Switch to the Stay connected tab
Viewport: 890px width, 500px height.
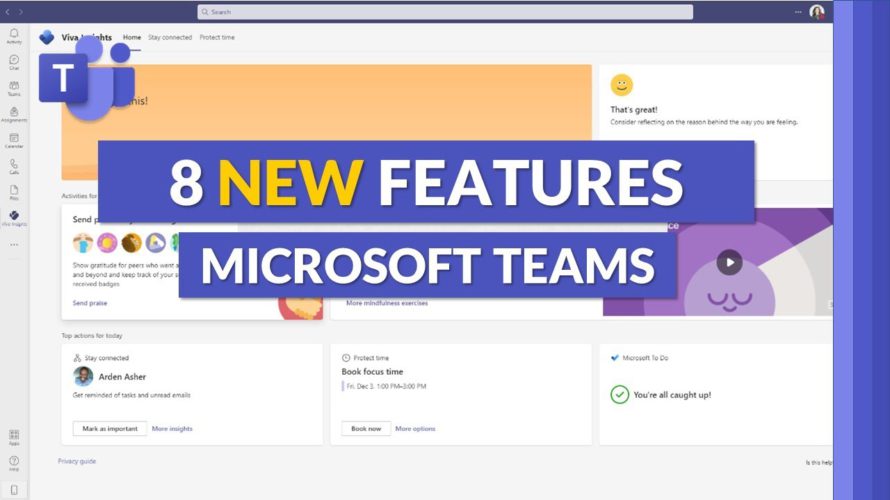coord(170,37)
